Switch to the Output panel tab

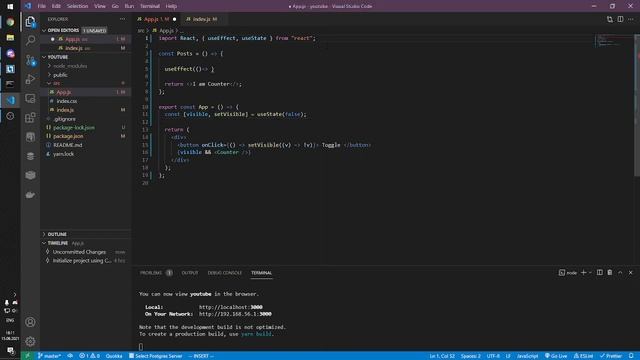click(190, 273)
